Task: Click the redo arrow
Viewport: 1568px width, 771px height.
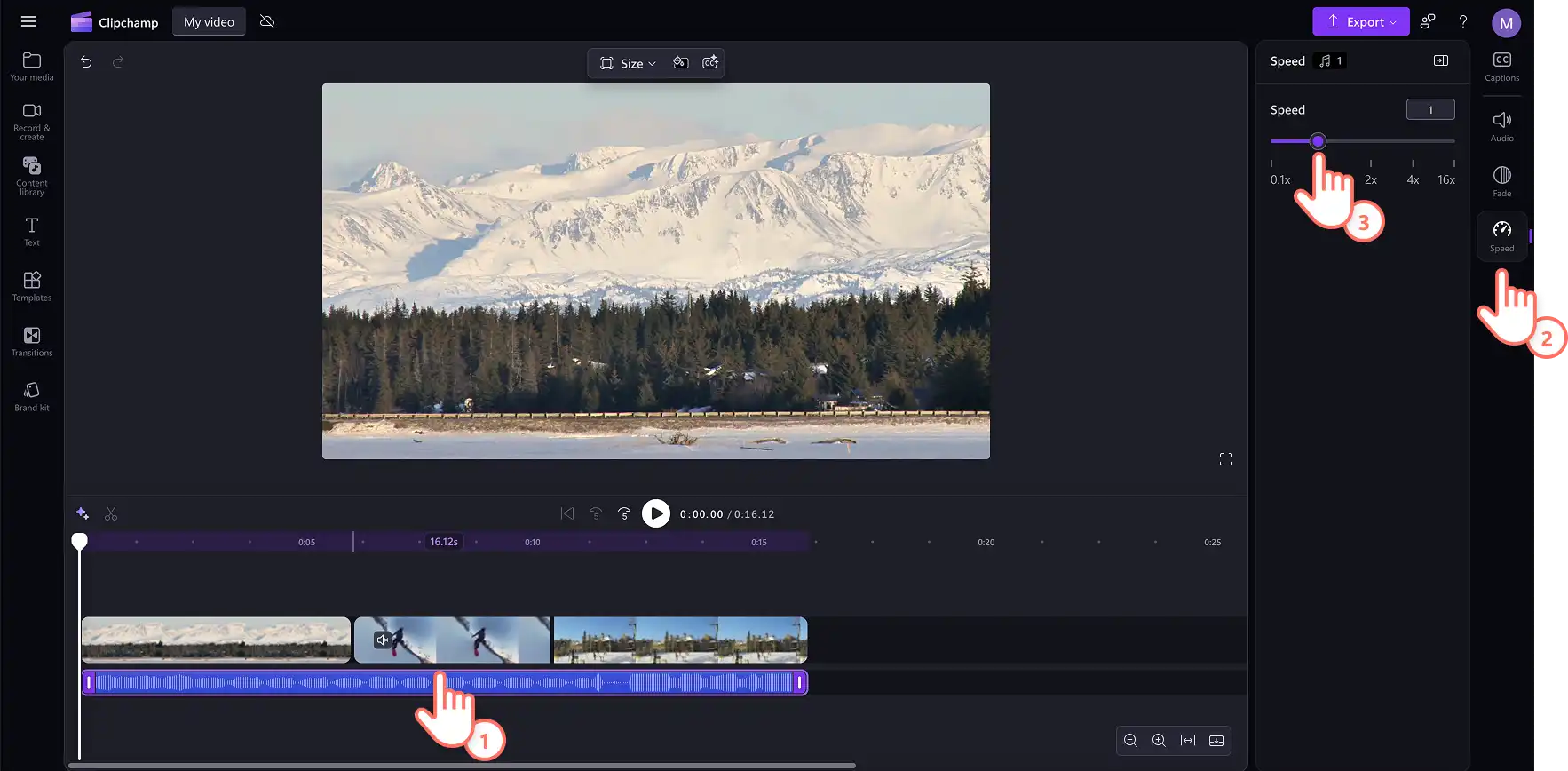Action: tap(118, 61)
